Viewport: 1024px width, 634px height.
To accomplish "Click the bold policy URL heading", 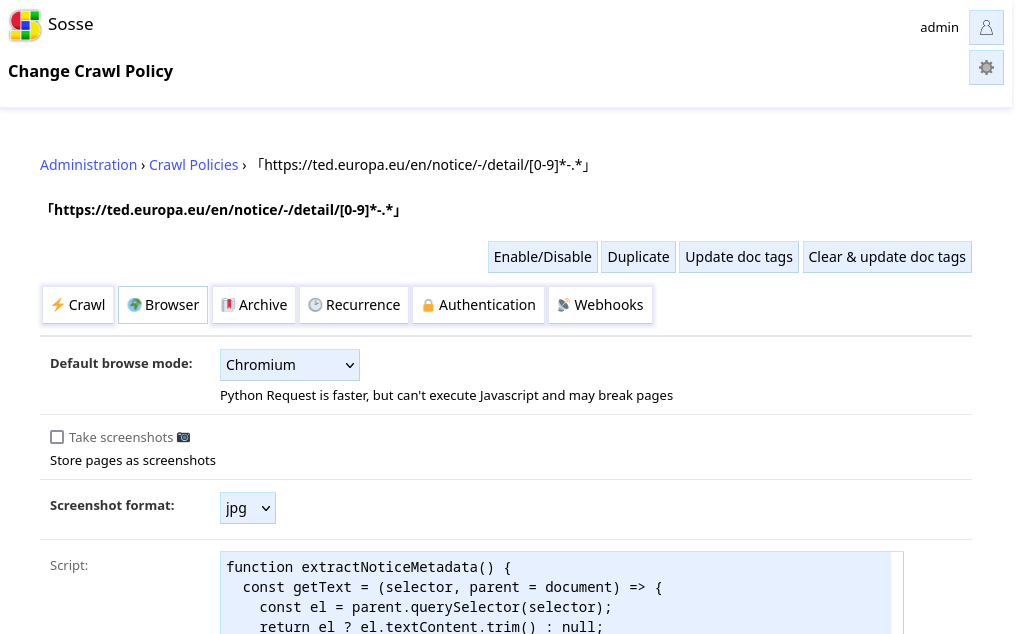I will click(223, 210).
